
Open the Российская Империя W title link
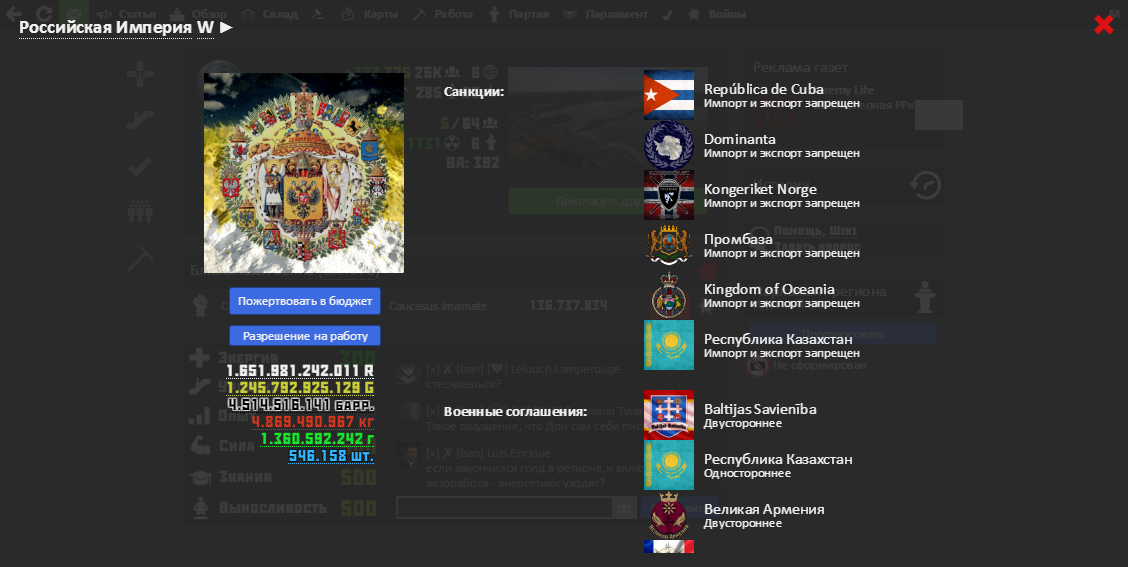(116, 27)
